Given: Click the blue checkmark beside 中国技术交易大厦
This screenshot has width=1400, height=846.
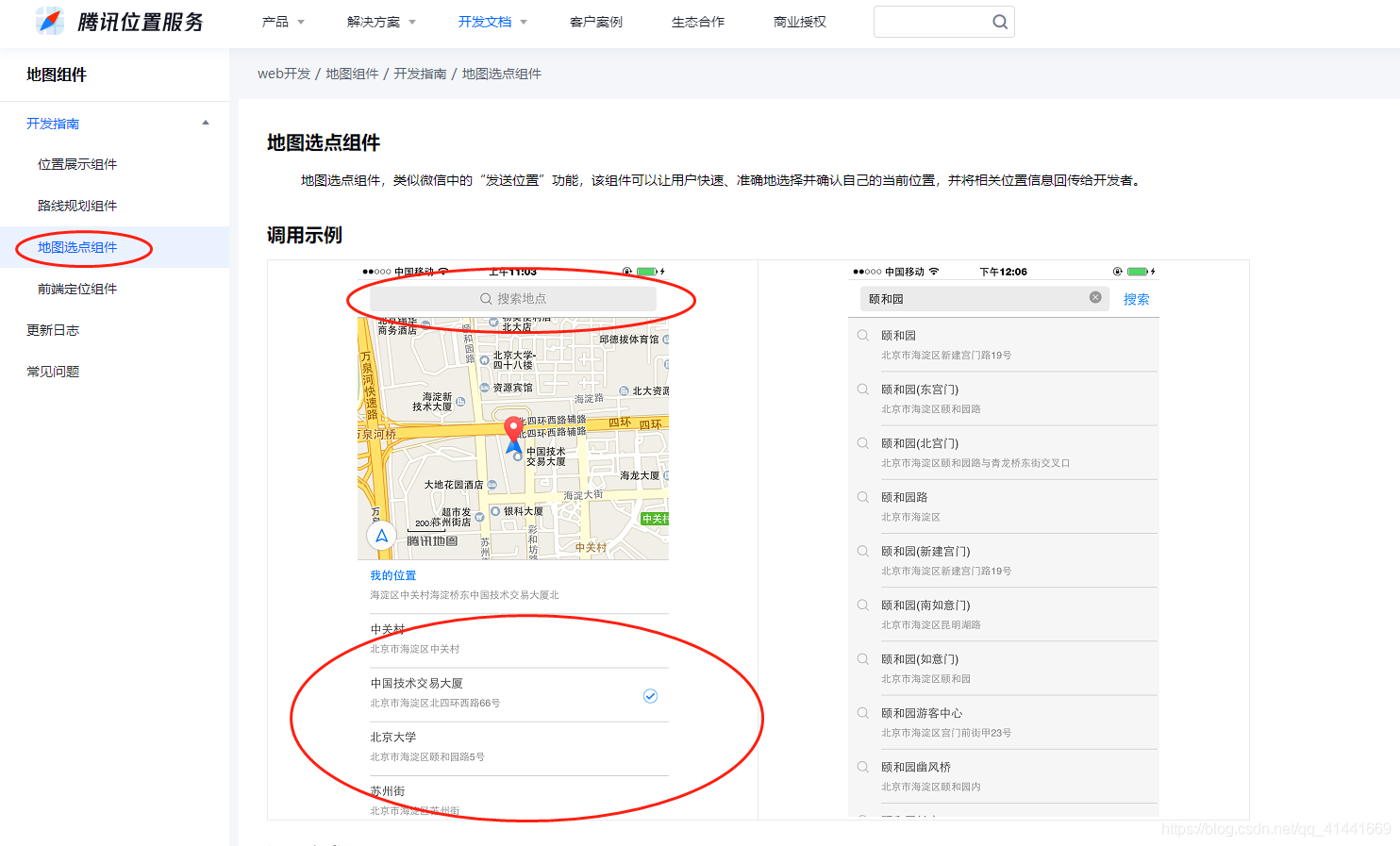Looking at the screenshot, I should click(x=650, y=696).
